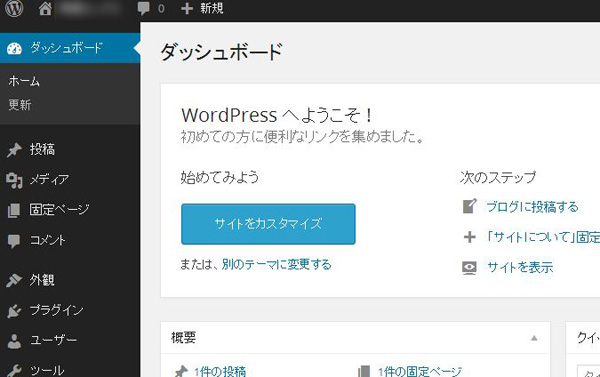Click the media icon next to メディア
600x377 pixels.
(x=14, y=180)
